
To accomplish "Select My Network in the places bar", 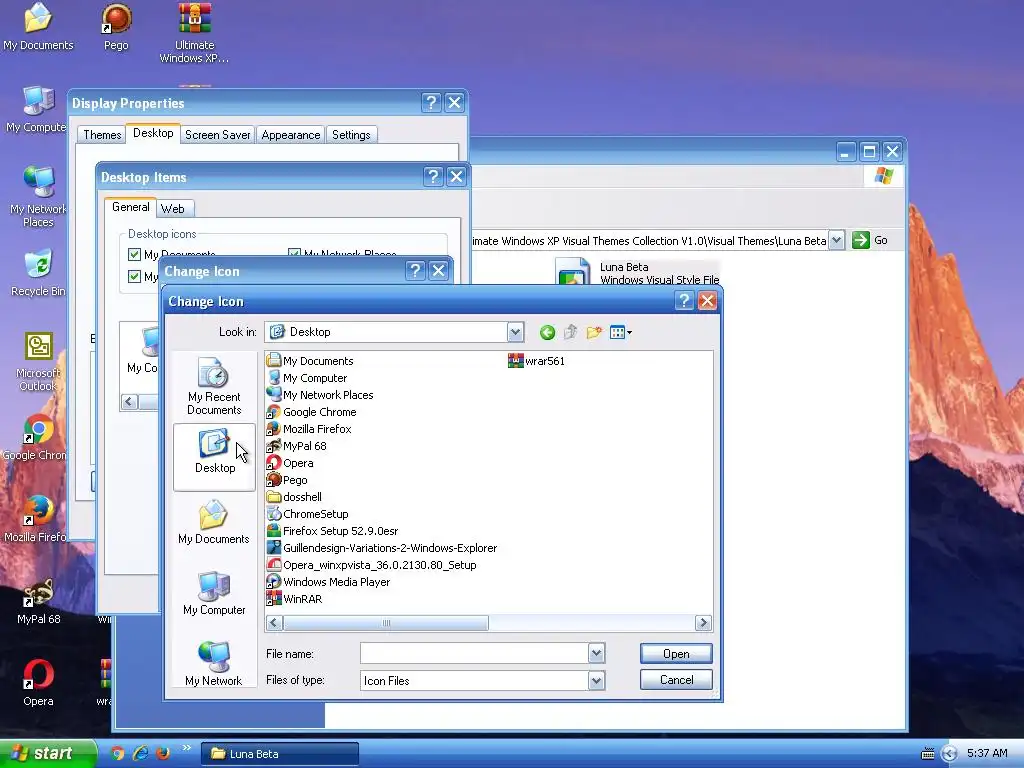I will pos(214,664).
